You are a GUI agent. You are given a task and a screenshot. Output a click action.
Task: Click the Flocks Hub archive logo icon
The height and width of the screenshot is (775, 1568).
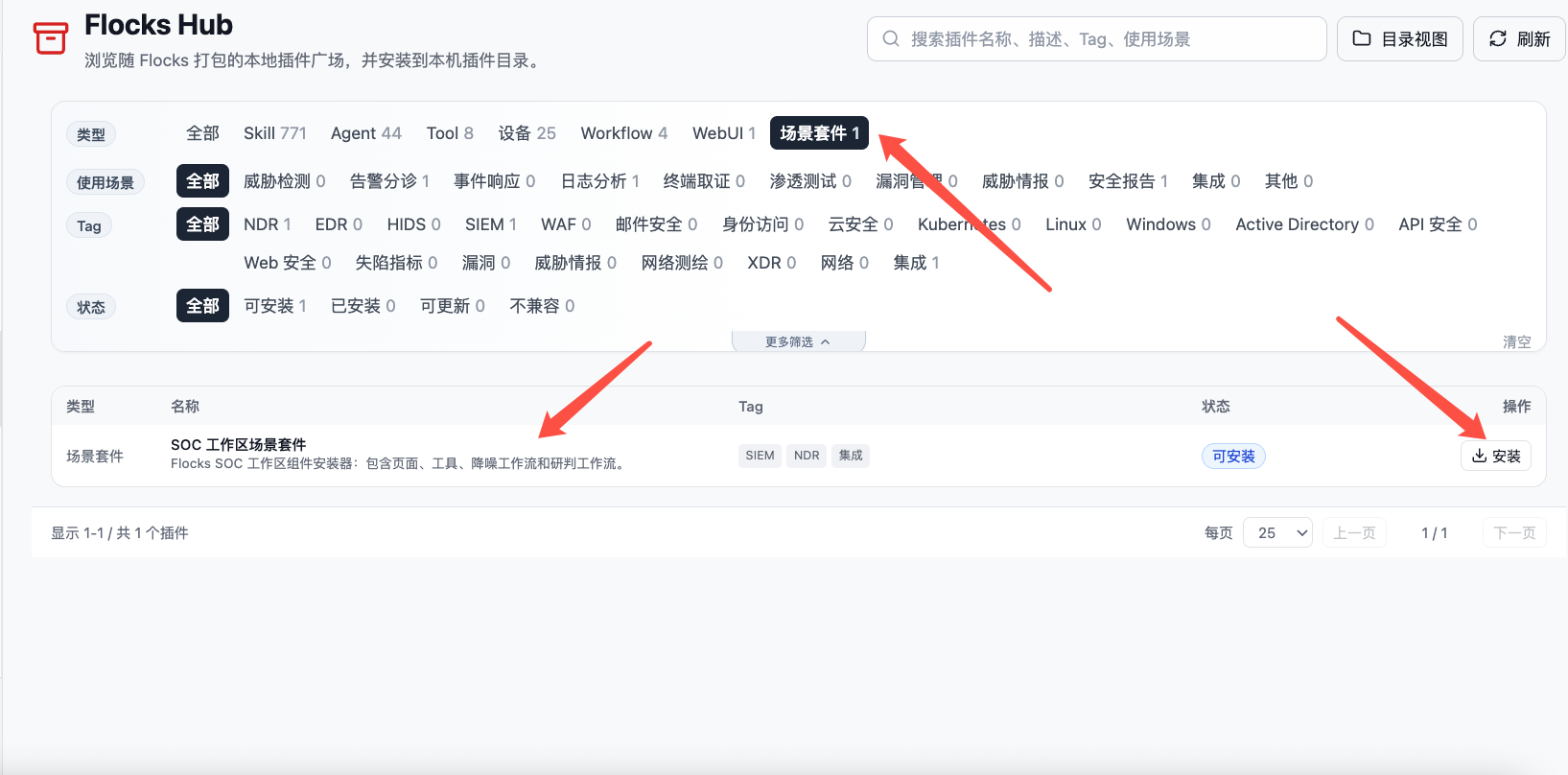[51, 38]
